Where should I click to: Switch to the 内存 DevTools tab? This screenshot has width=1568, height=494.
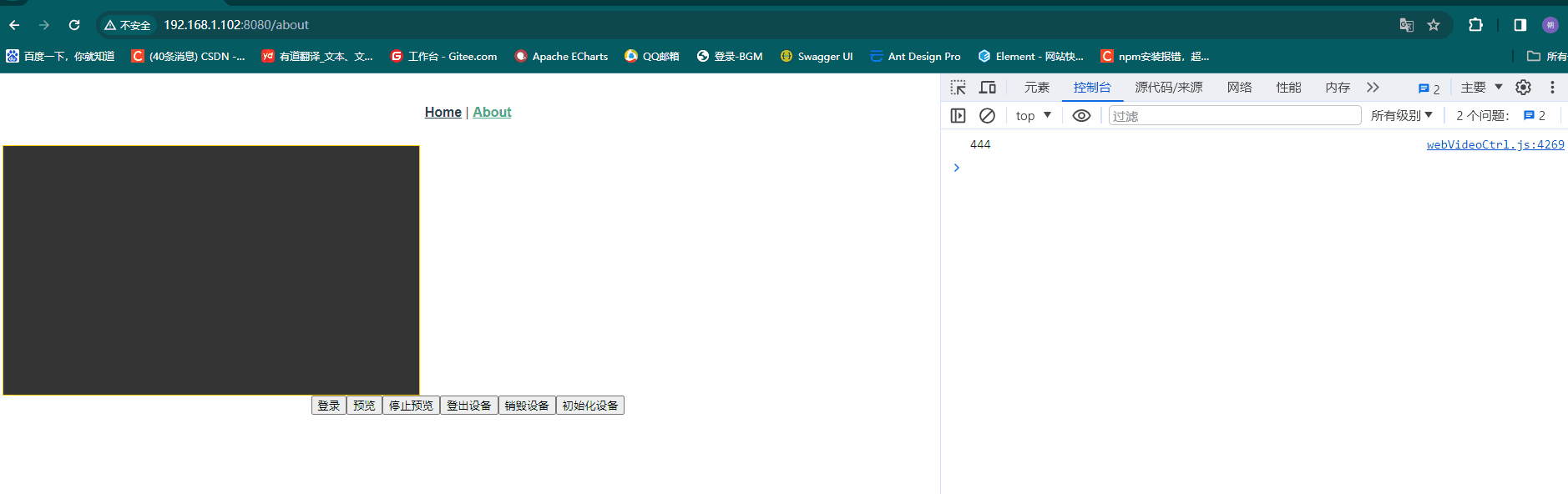(x=1338, y=88)
